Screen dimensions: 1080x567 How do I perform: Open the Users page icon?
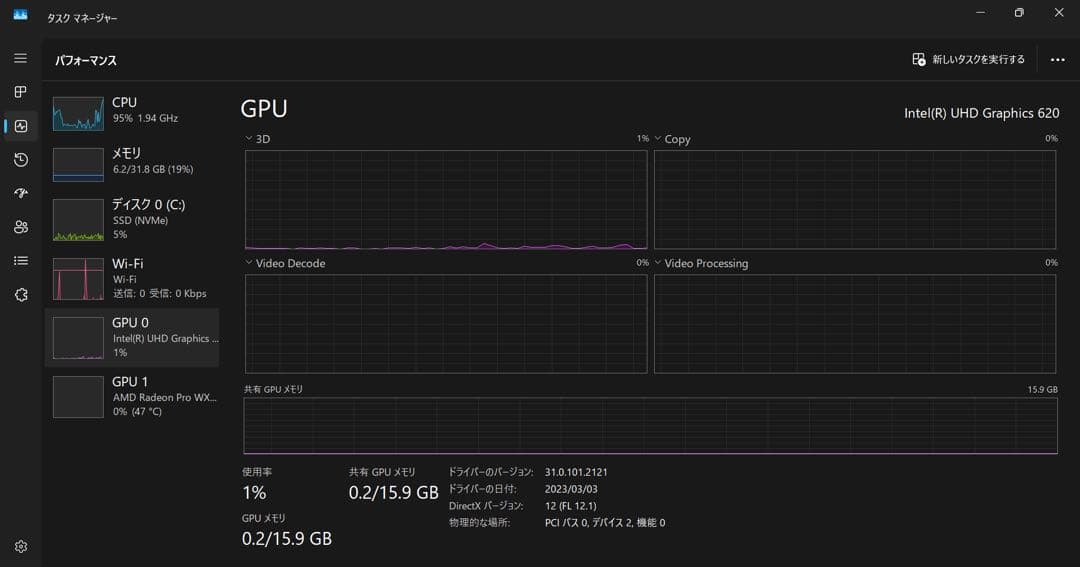tap(21, 227)
